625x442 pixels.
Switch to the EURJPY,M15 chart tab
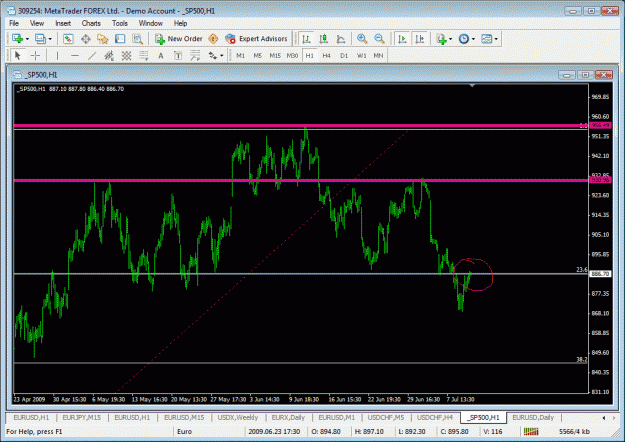click(82, 417)
